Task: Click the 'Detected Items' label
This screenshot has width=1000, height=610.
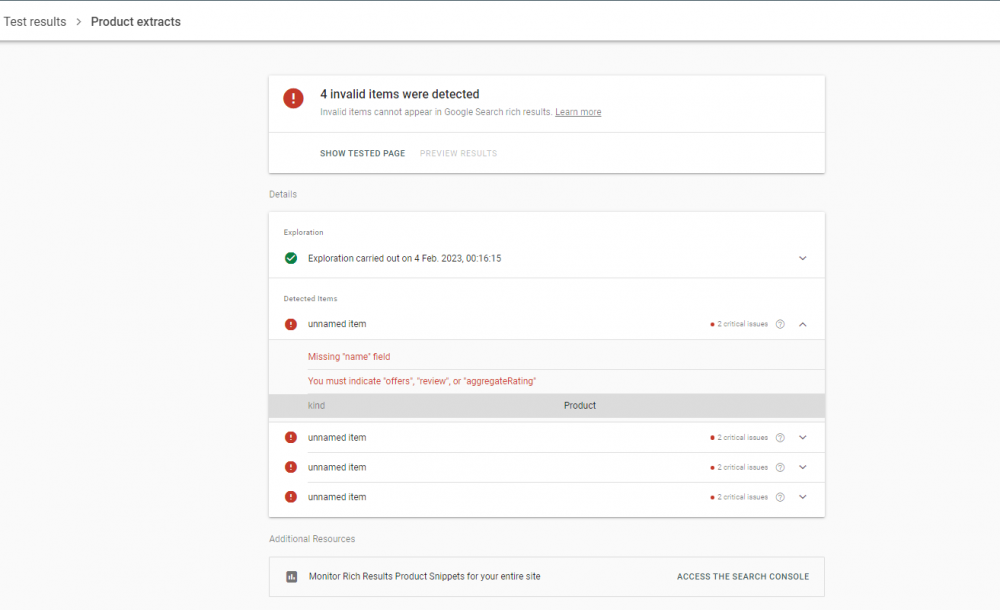Action: point(311,299)
